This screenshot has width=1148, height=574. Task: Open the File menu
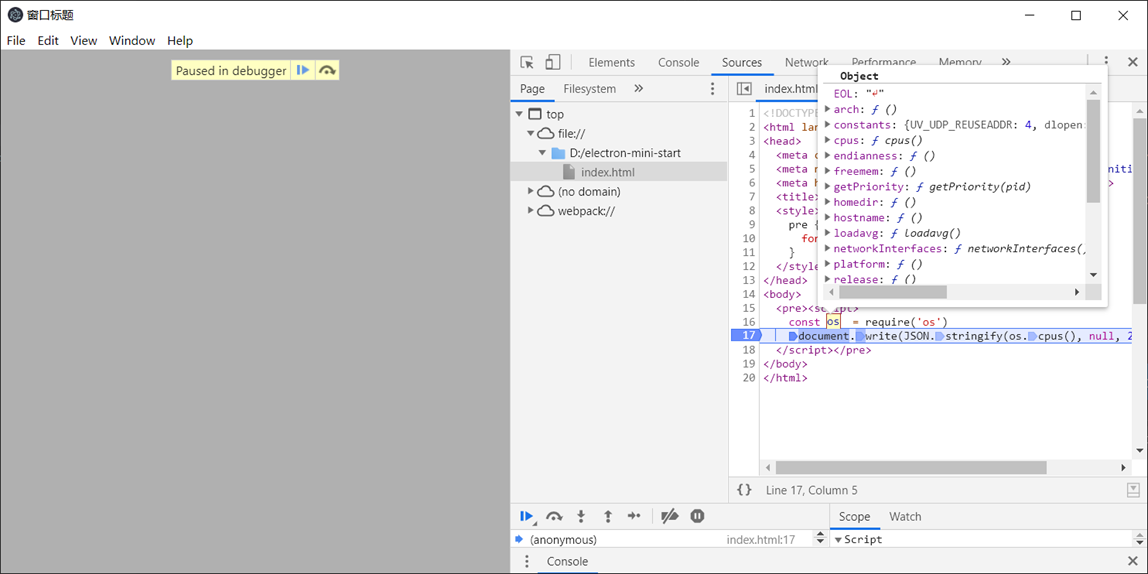[x=16, y=41]
